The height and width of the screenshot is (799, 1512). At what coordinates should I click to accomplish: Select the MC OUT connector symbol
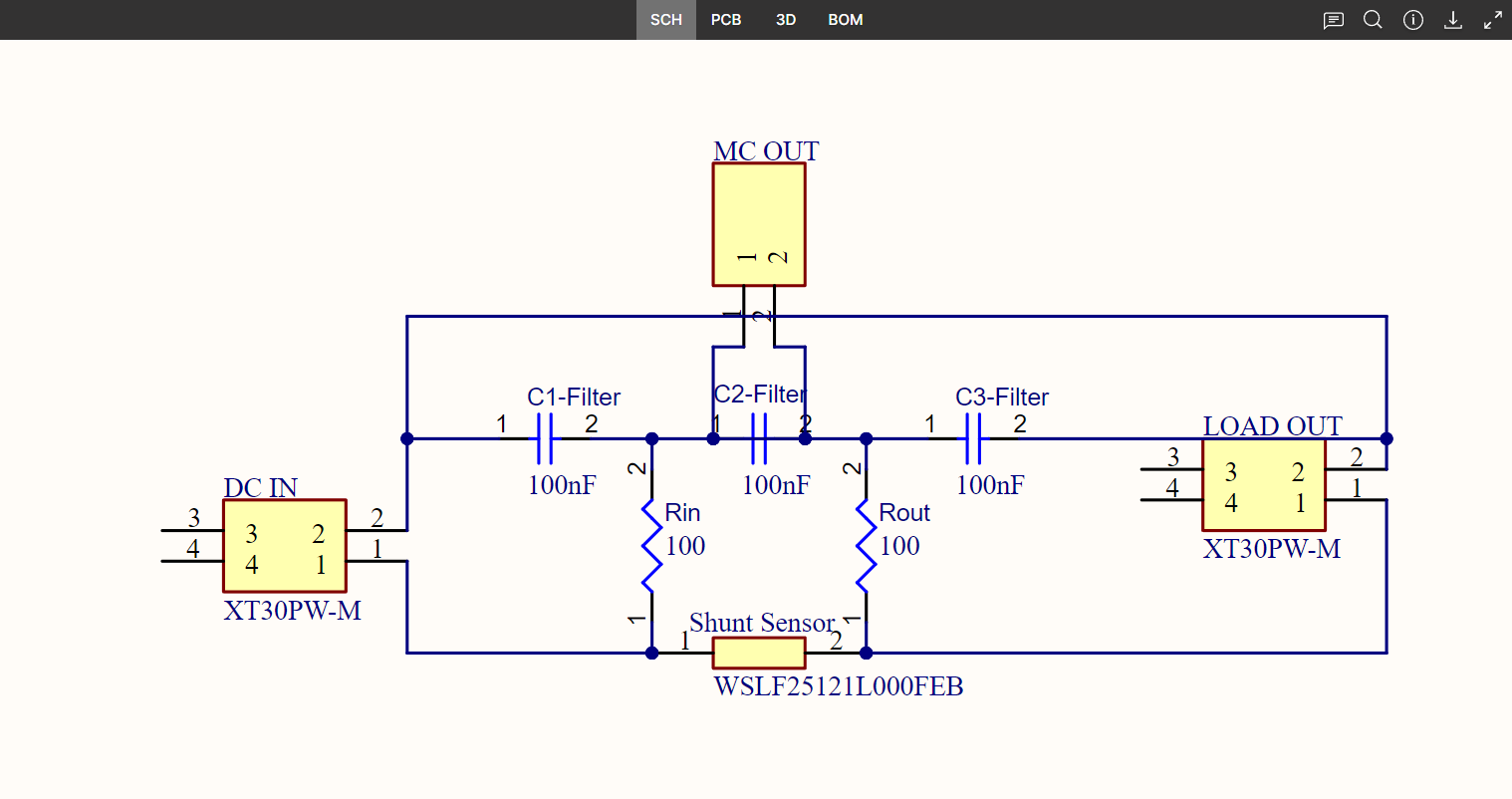pos(758,224)
